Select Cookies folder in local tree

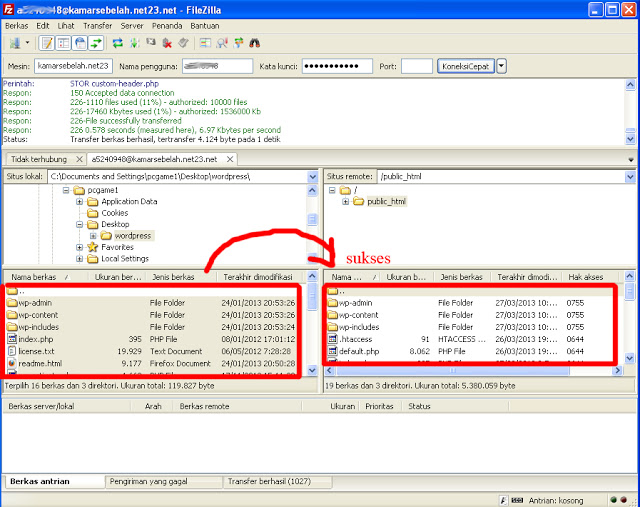pos(114,213)
